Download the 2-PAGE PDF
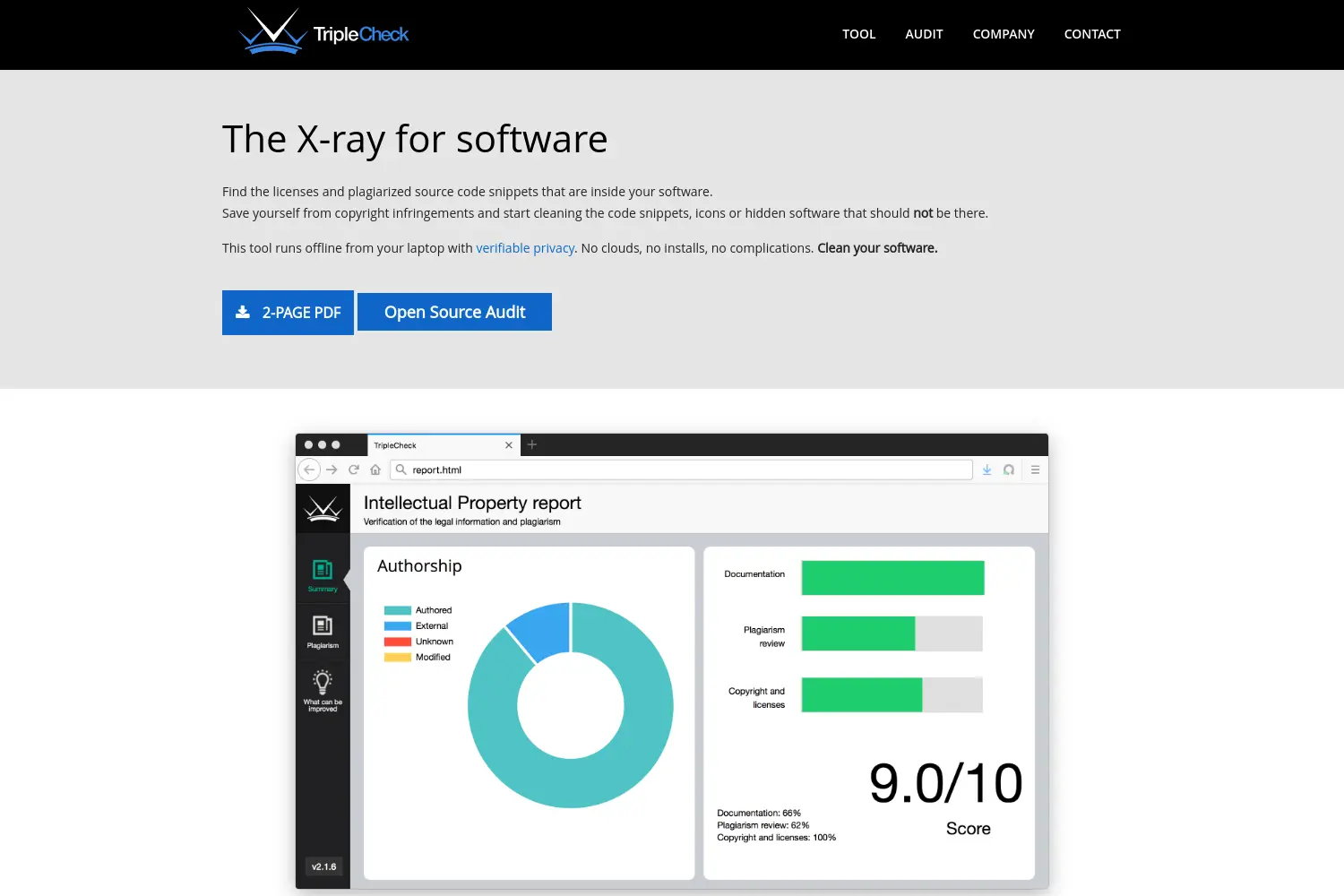 [288, 313]
